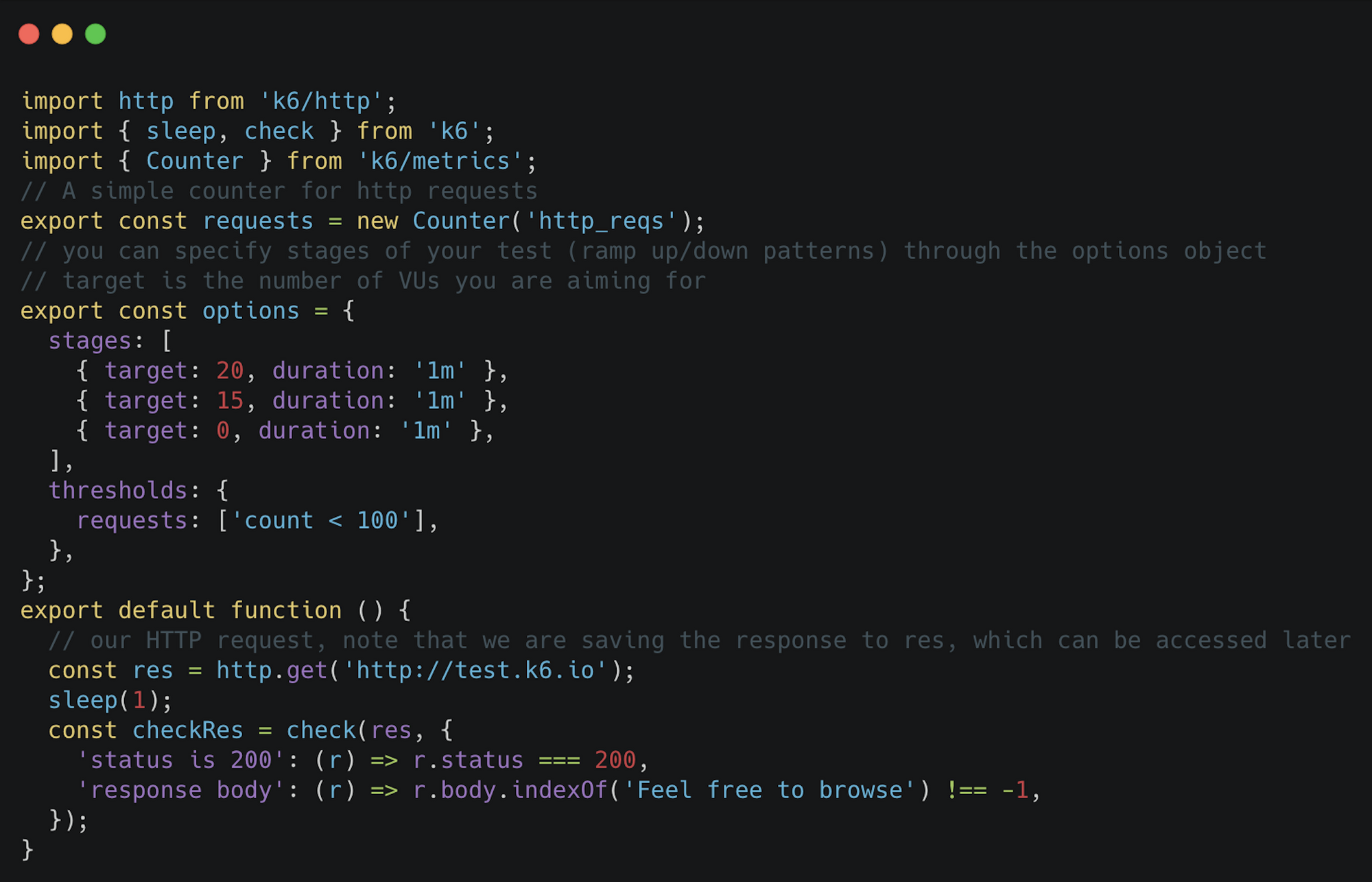Click the target value 0
The width and height of the screenshot is (1372, 882).
223,431
